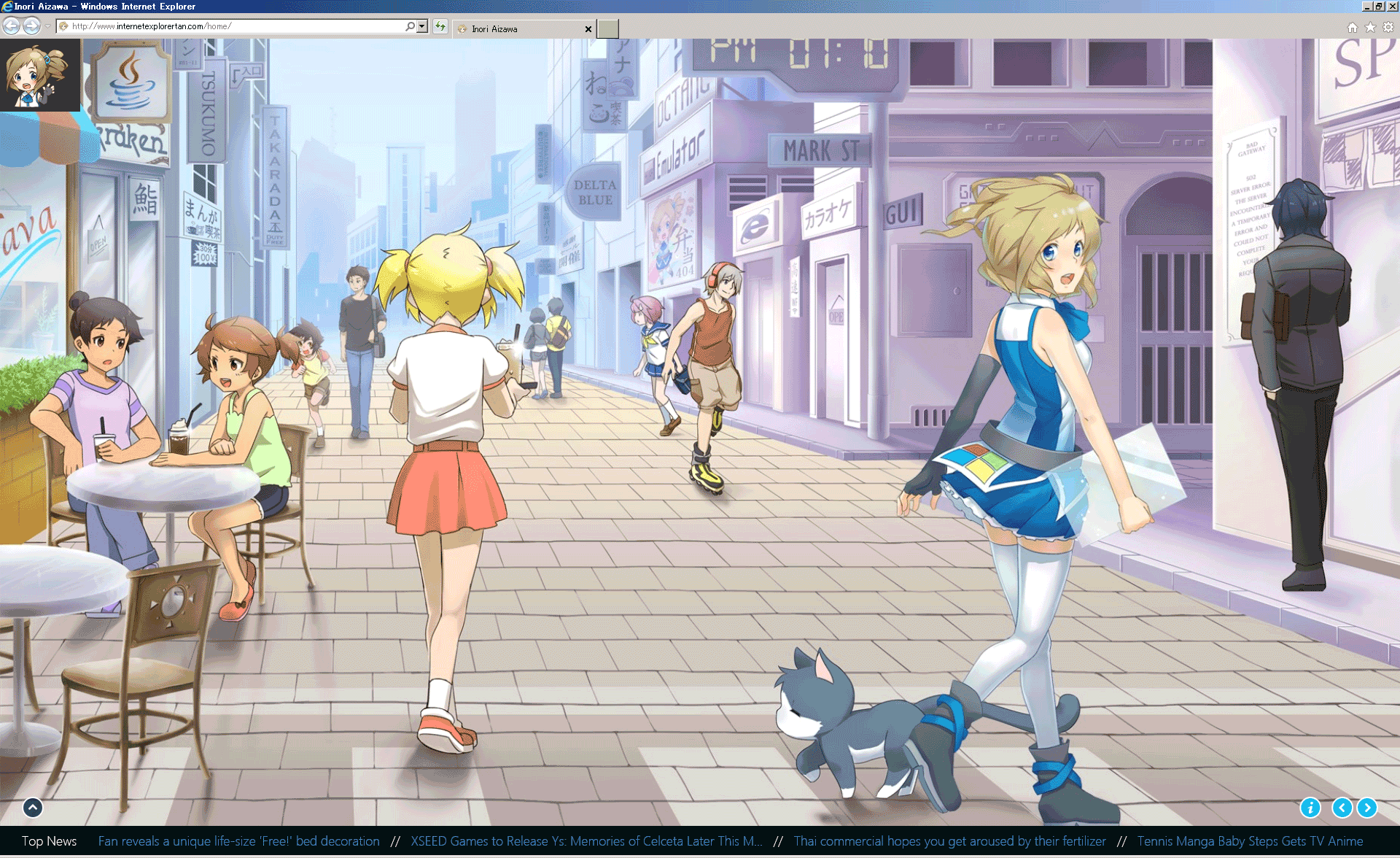Image resolution: width=1400 pixels, height=858 pixels.
Task: Open the Tennis Manga Baby Steps link
Action: tap(1251, 841)
